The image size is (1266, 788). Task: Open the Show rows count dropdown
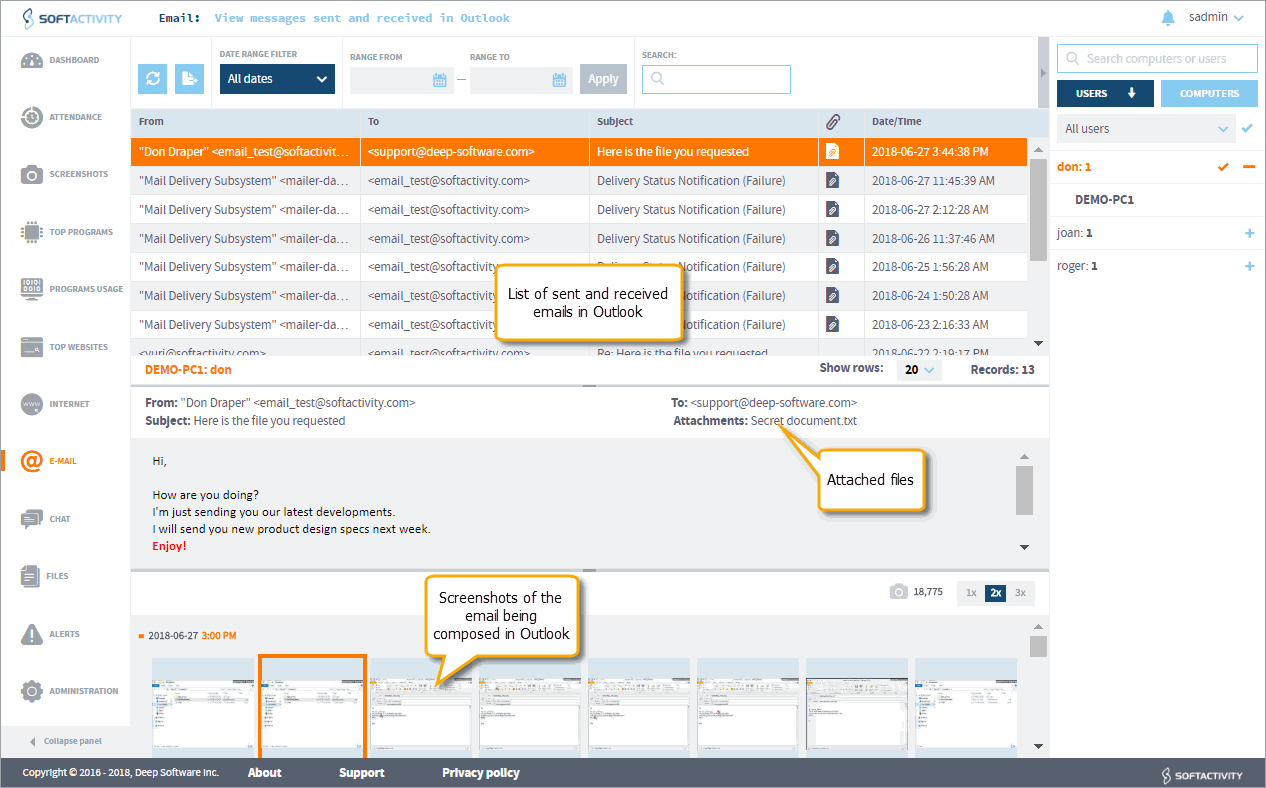[x=918, y=370]
